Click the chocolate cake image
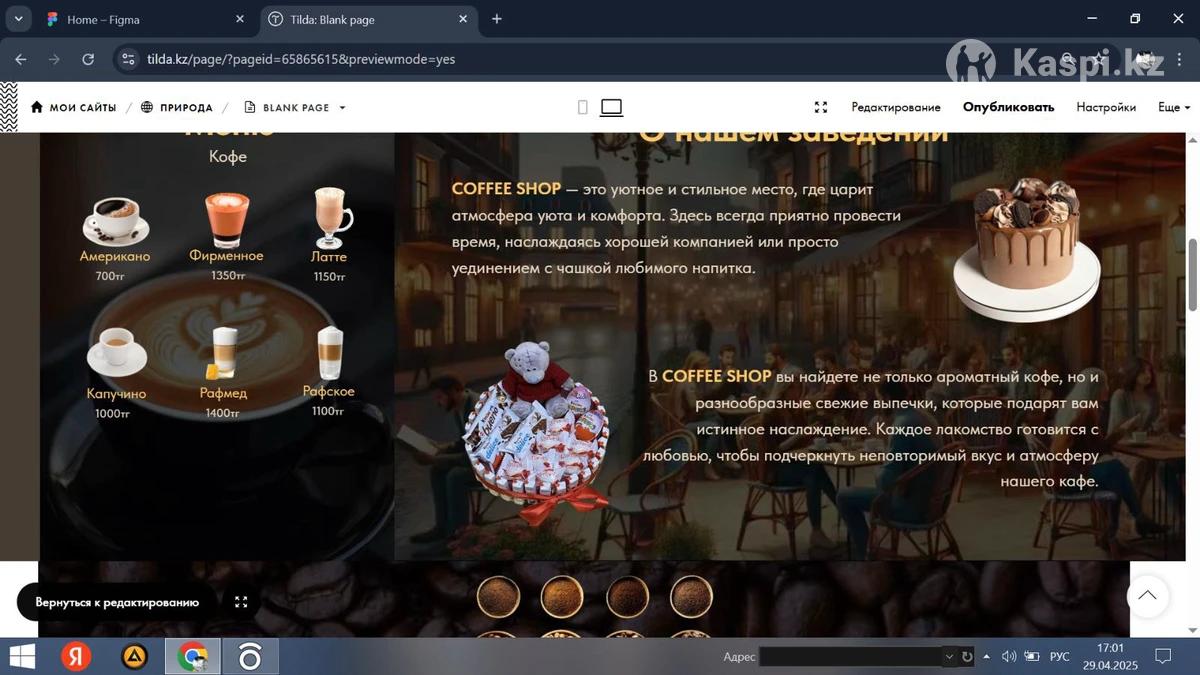This screenshot has height=675, width=1200. [1026, 249]
